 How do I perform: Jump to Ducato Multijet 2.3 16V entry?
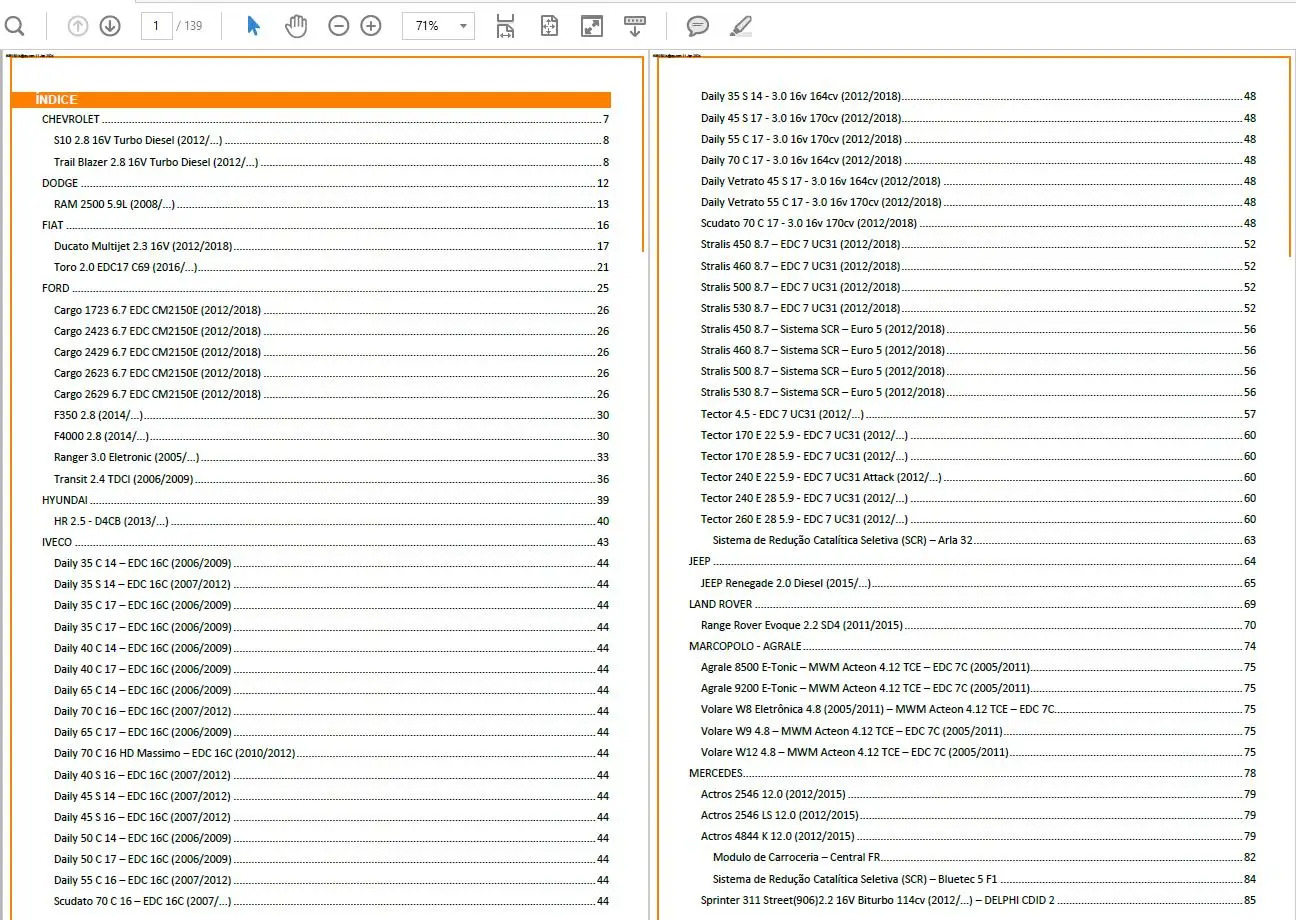332,246
